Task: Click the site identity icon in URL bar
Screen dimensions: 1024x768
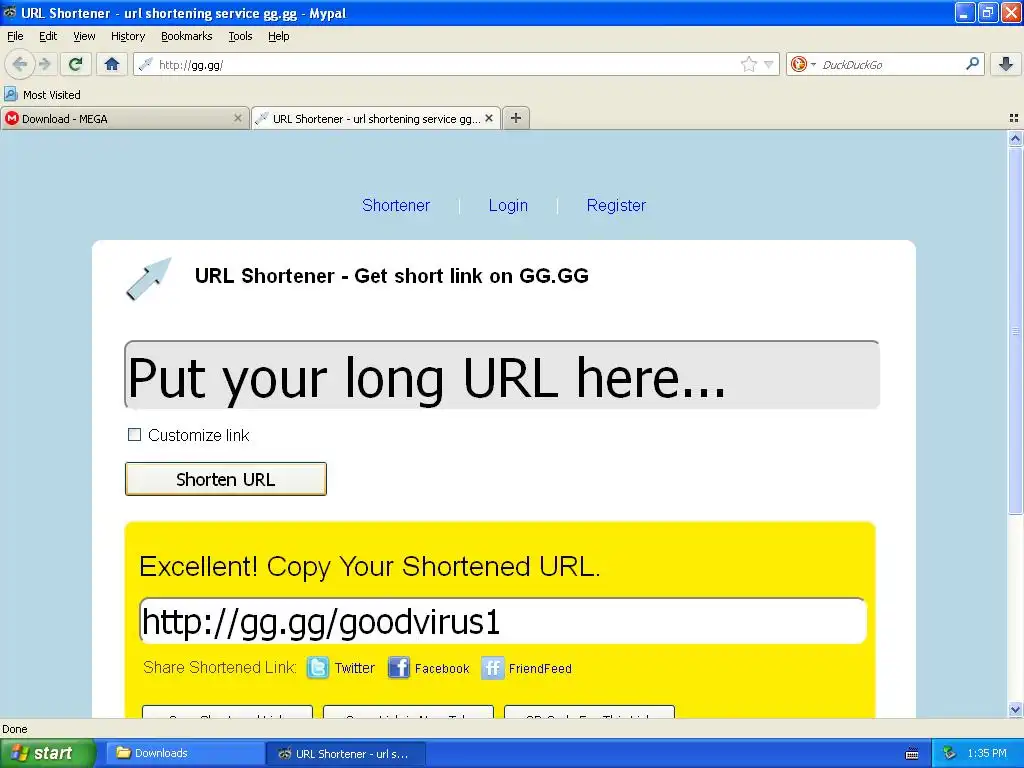Action: click(x=146, y=64)
